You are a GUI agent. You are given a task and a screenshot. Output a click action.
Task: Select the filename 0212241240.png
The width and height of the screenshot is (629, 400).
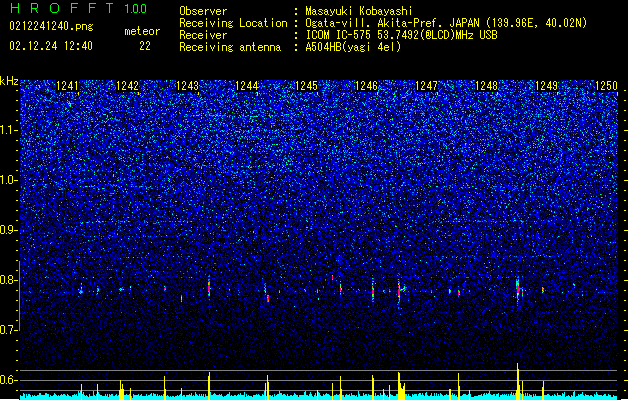[x=51, y=26]
